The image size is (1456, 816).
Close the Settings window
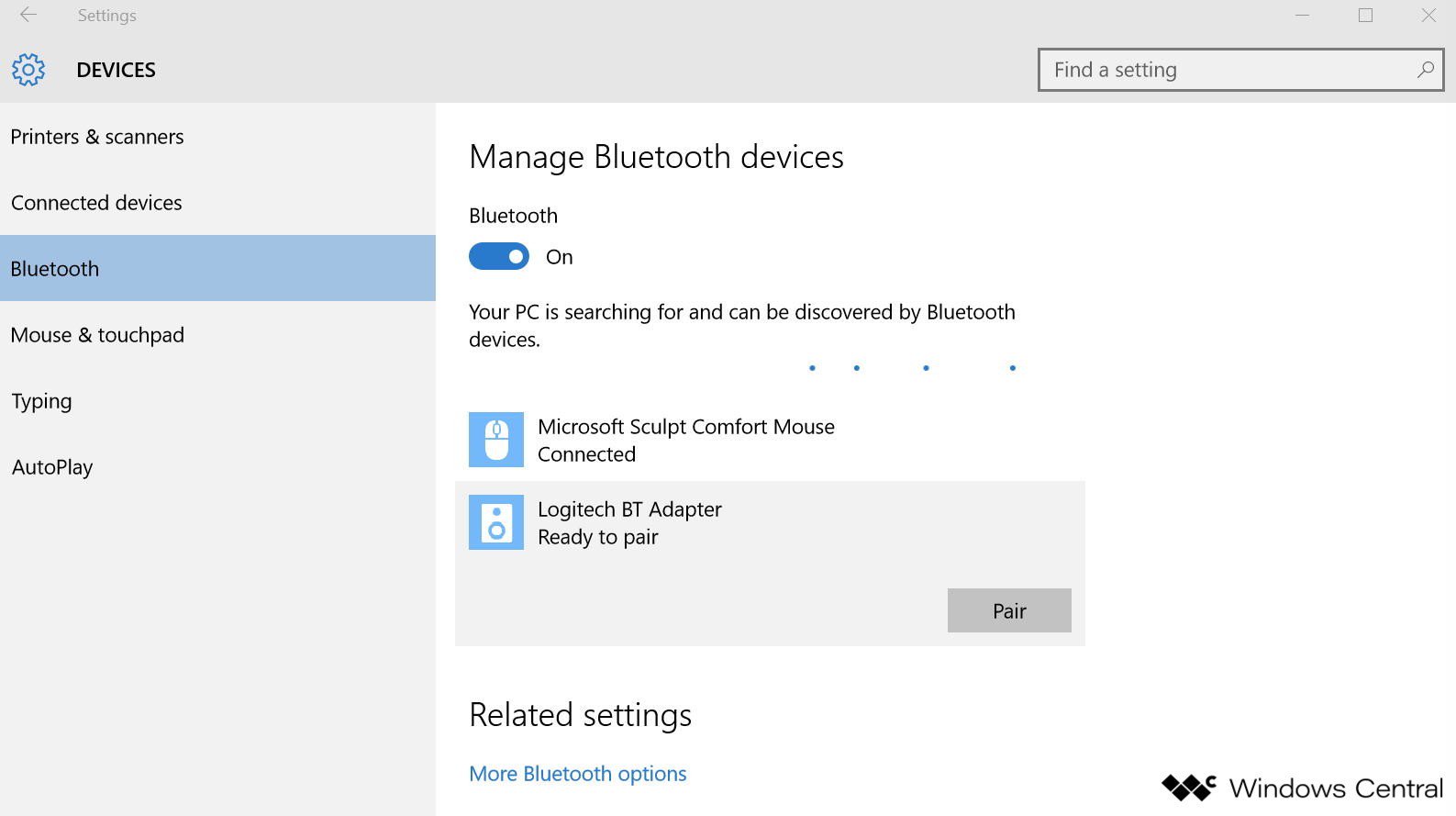pyautogui.click(x=1428, y=16)
